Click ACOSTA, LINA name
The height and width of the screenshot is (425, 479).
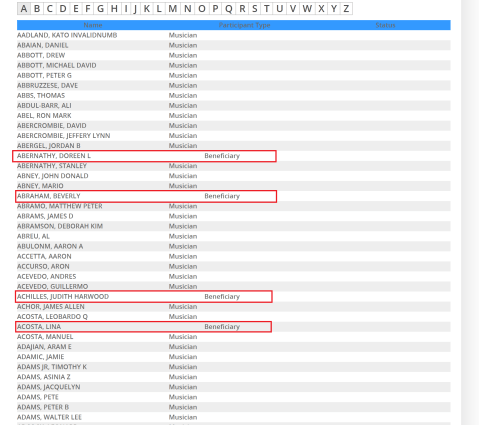pyautogui.click(x=39, y=326)
